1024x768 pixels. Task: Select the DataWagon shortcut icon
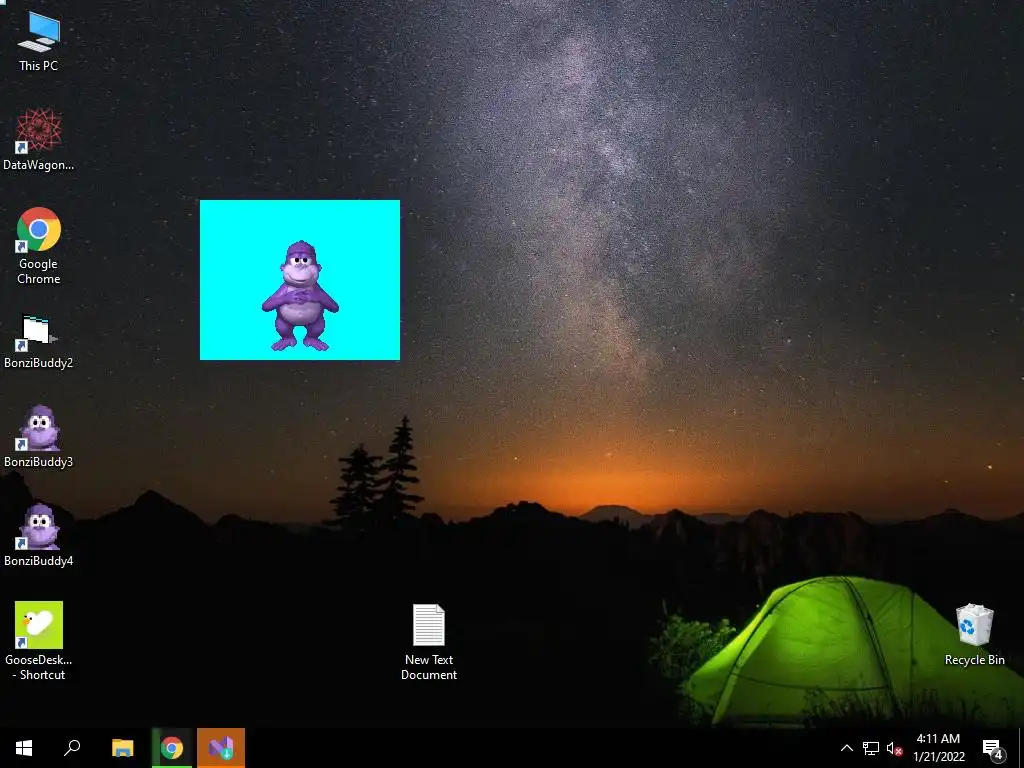point(39,139)
